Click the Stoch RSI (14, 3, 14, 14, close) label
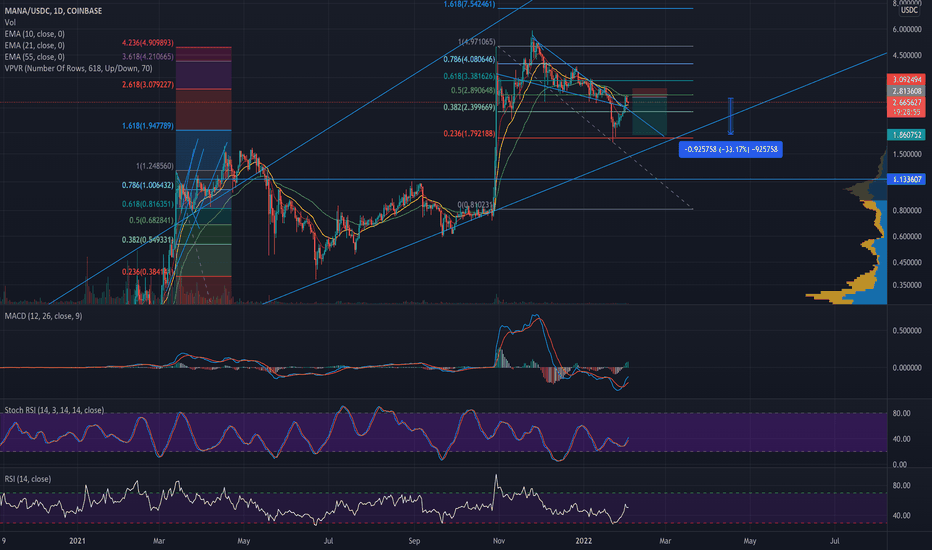 (54, 410)
